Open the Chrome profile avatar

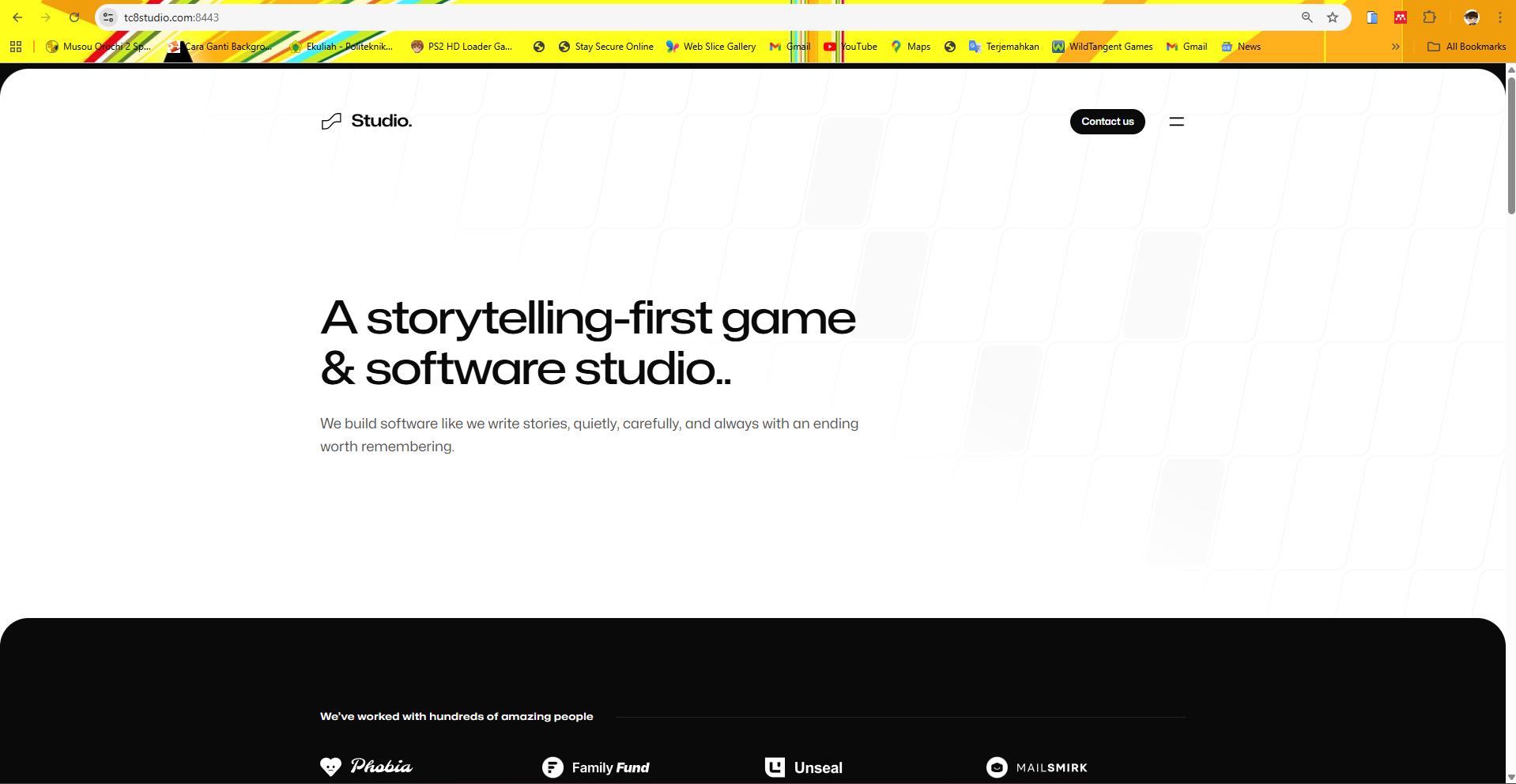[1470, 17]
